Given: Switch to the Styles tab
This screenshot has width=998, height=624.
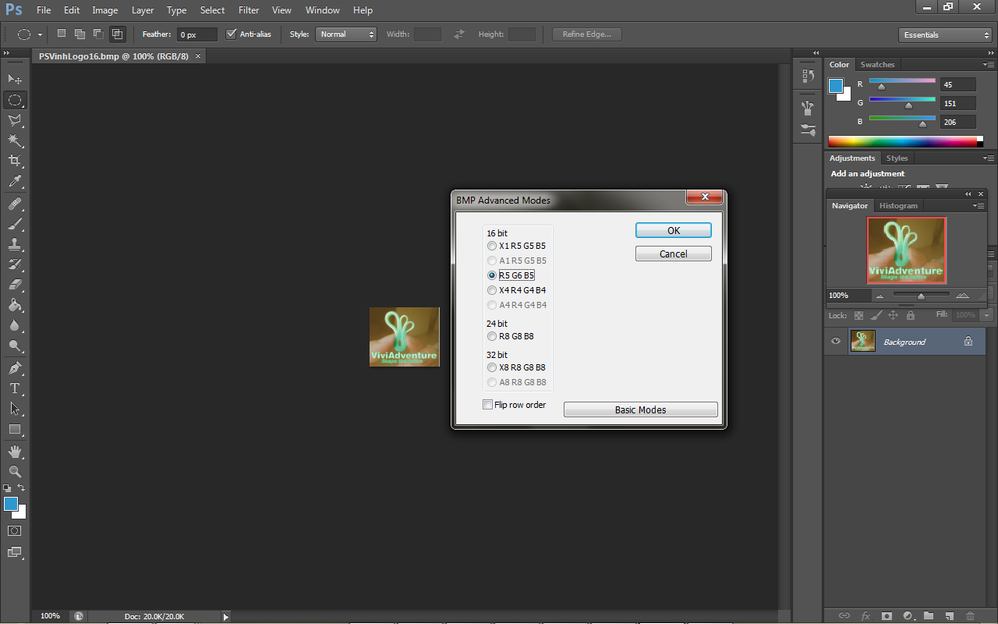Looking at the screenshot, I should pos(897,158).
